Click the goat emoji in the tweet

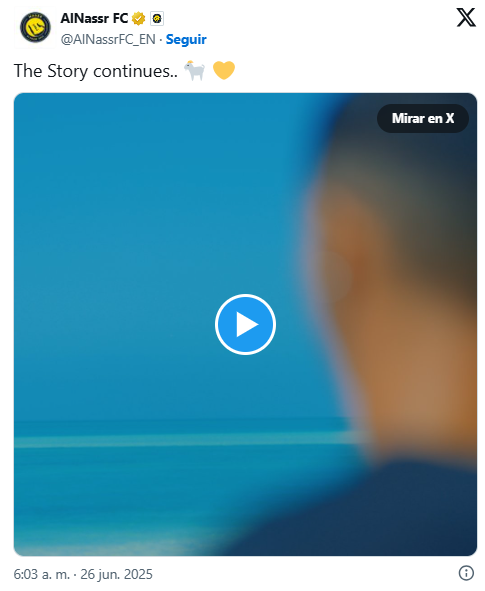(195, 70)
